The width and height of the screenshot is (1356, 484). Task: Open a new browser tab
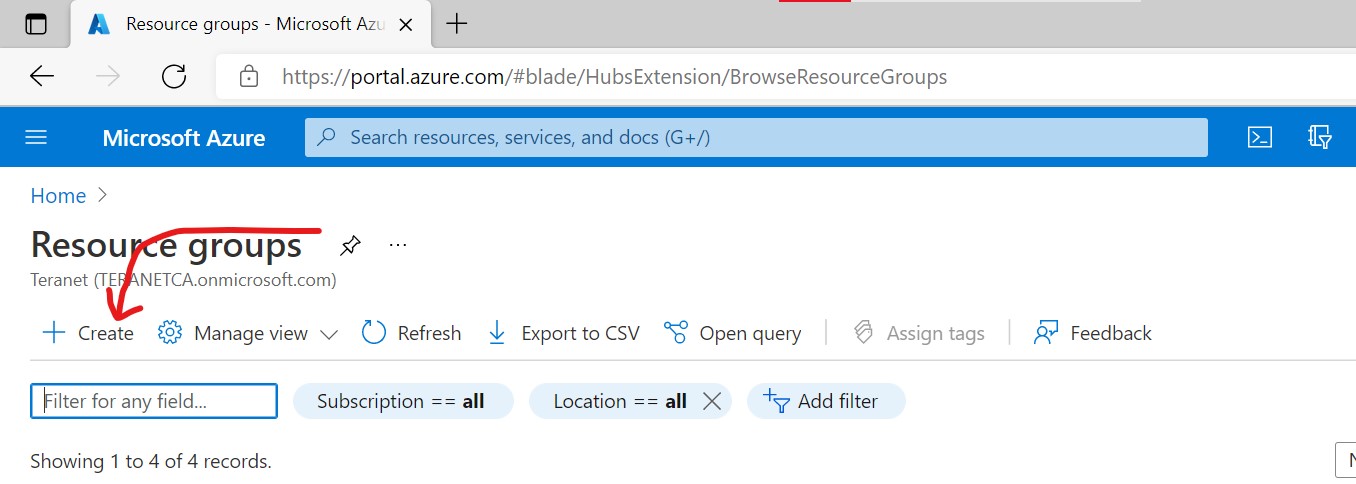[456, 24]
